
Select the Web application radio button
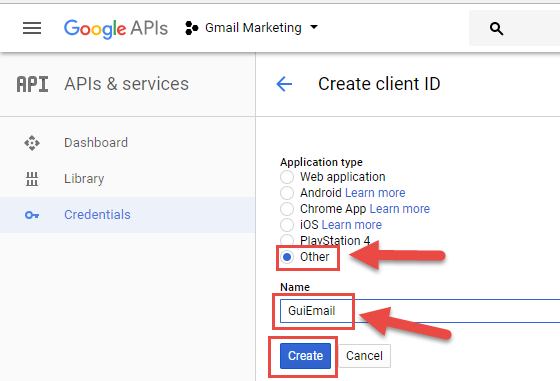click(287, 177)
